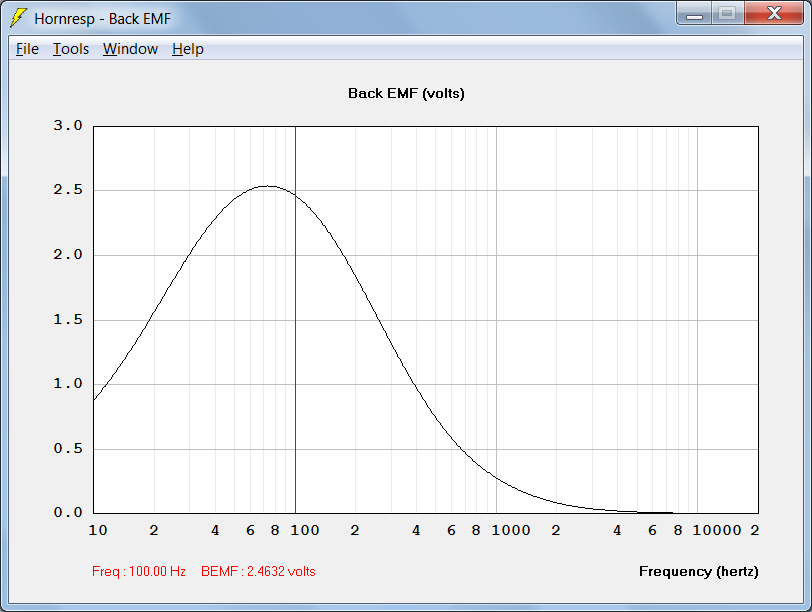Click the 1.0 label on voltage axis

point(68,383)
